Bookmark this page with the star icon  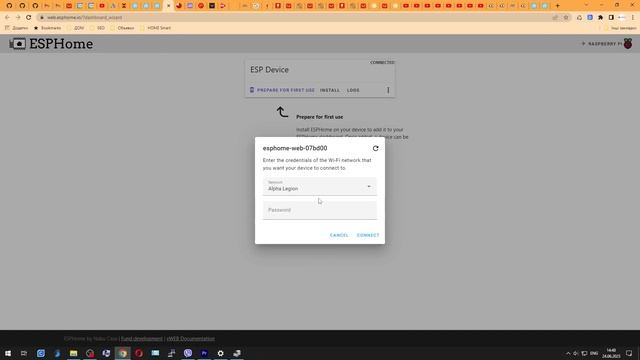click(x=566, y=18)
